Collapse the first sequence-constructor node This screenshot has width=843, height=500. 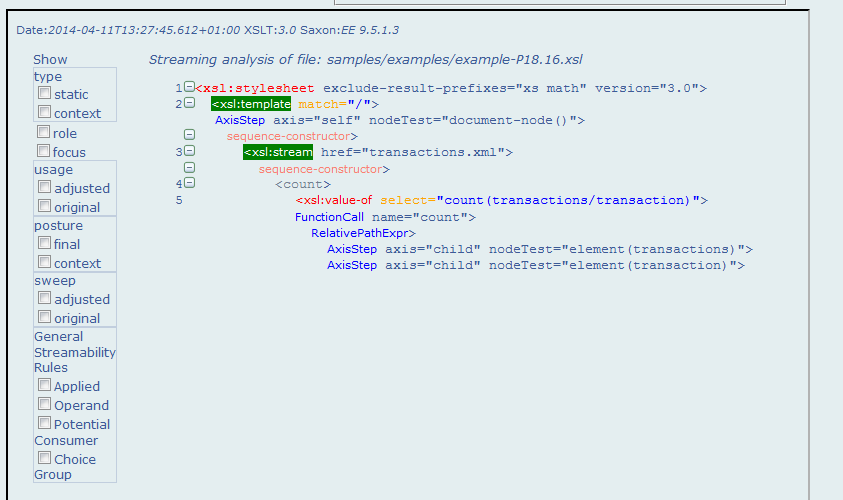189,134
